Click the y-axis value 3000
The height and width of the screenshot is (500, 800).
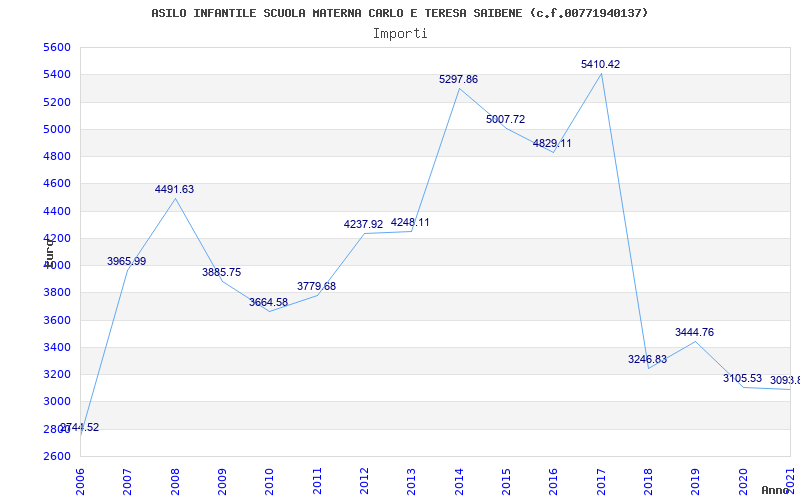point(57,402)
